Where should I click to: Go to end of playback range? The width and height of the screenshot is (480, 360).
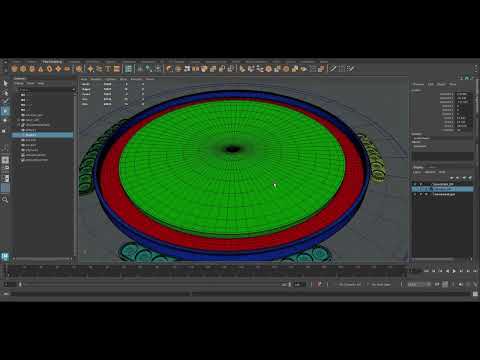[x=475, y=271]
